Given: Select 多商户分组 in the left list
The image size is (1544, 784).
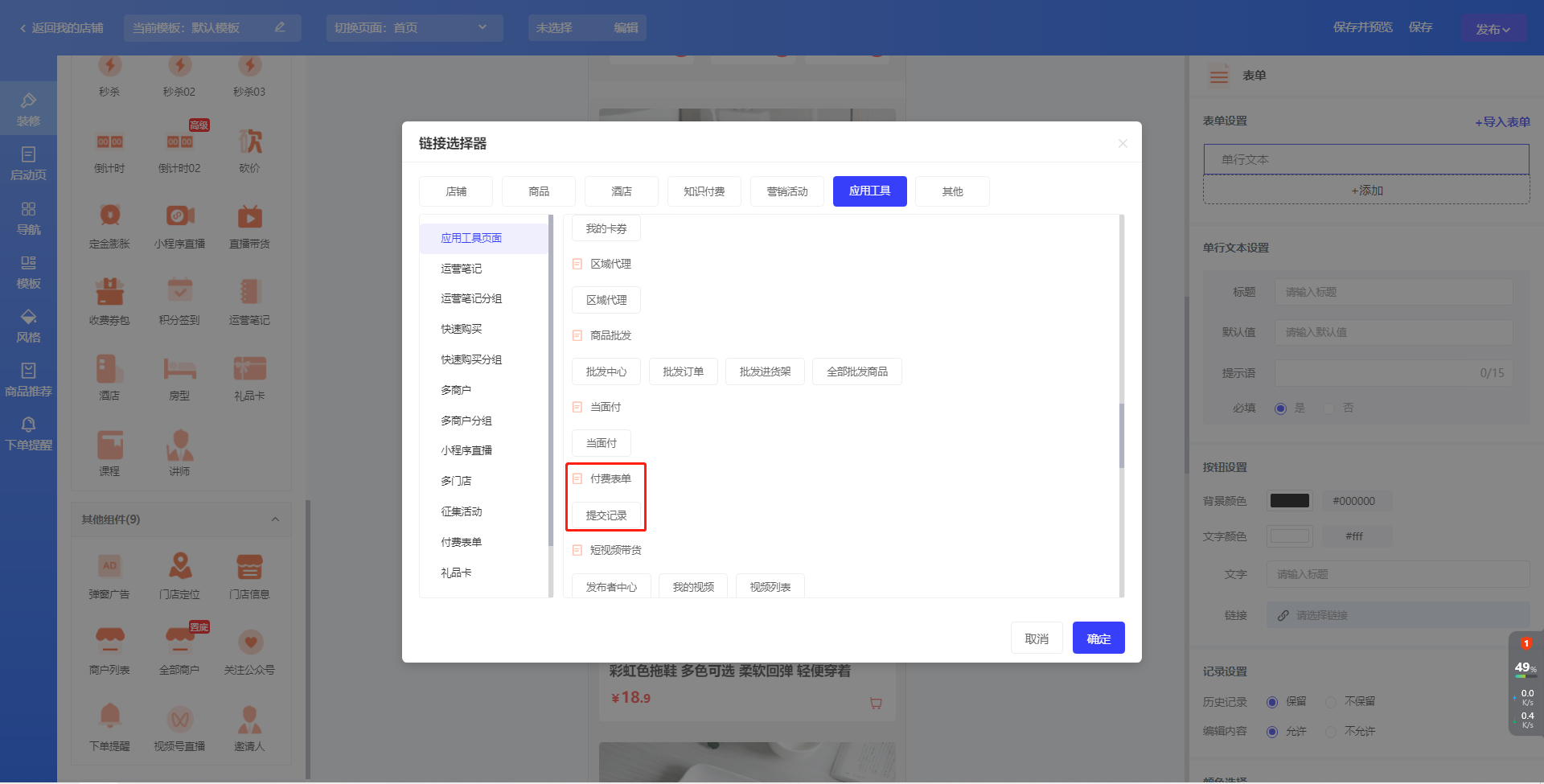Looking at the screenshot, I should (x=466, y=421).
